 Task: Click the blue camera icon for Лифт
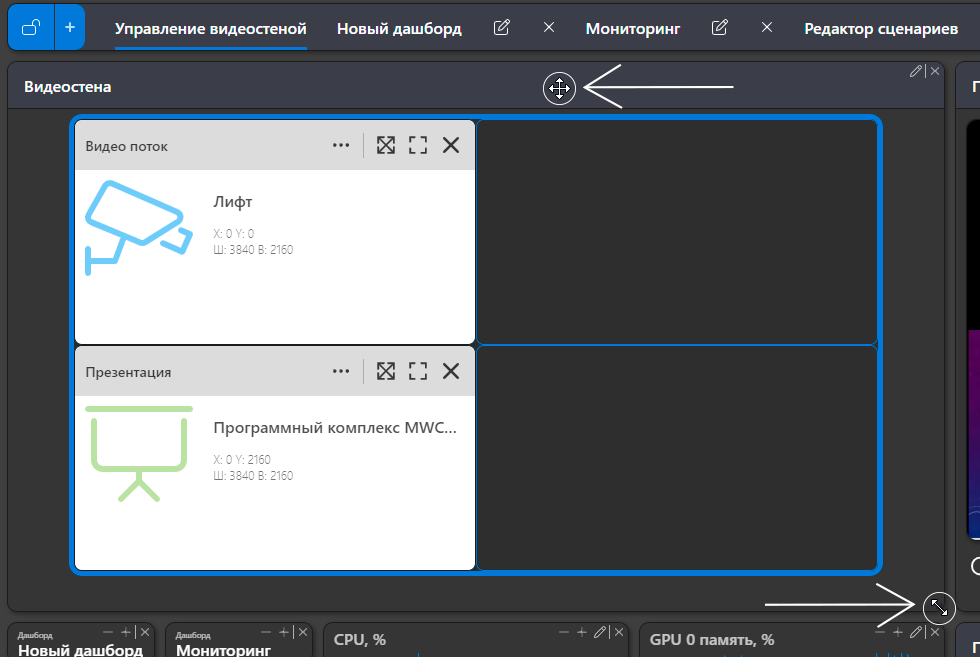[x=139, y=228]
